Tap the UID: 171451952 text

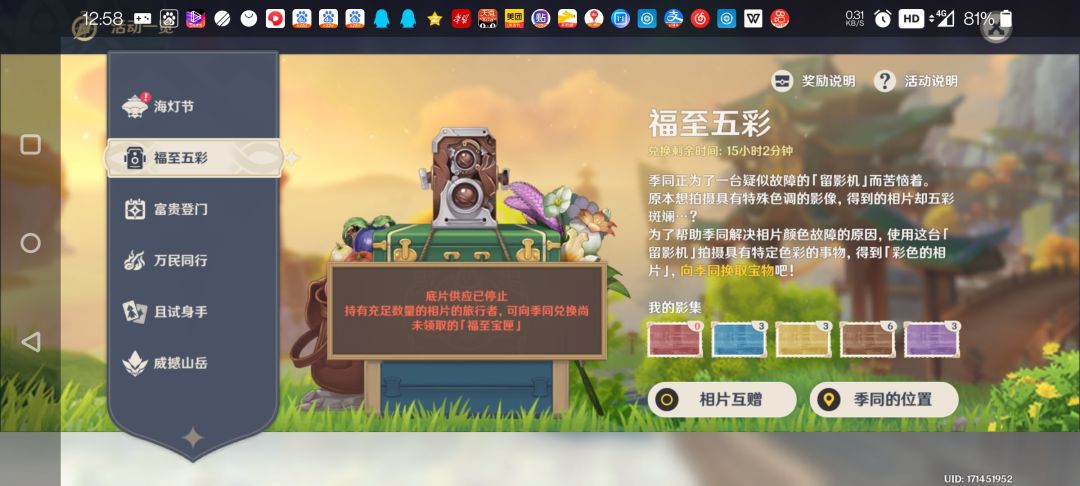click(x=977, y=479)
